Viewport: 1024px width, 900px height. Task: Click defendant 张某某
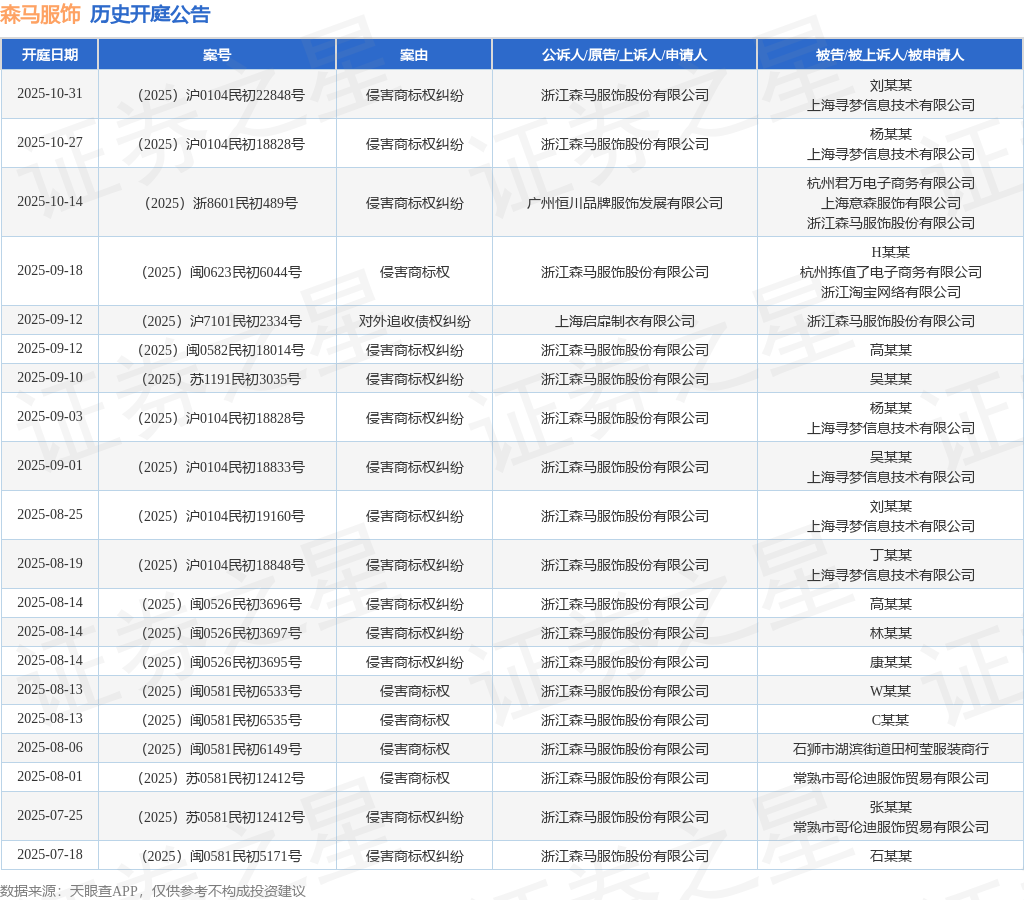[890, 807]
